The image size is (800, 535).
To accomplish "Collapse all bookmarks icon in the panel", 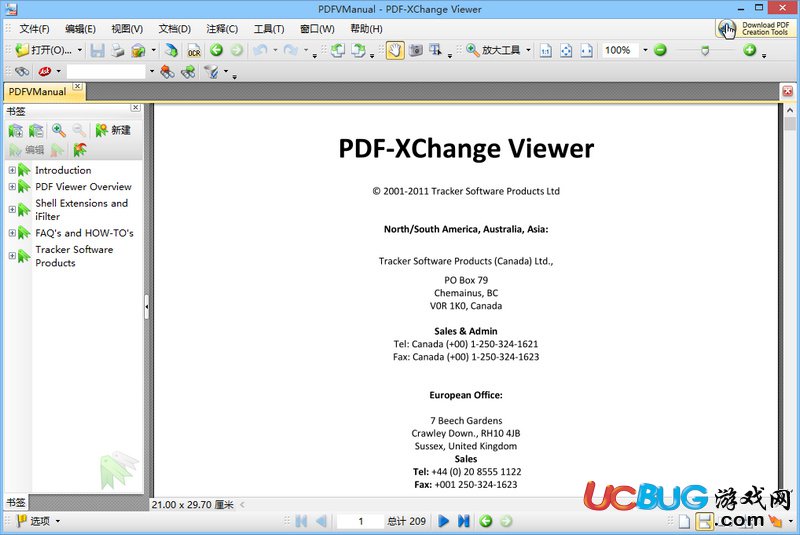I will 36,131.
